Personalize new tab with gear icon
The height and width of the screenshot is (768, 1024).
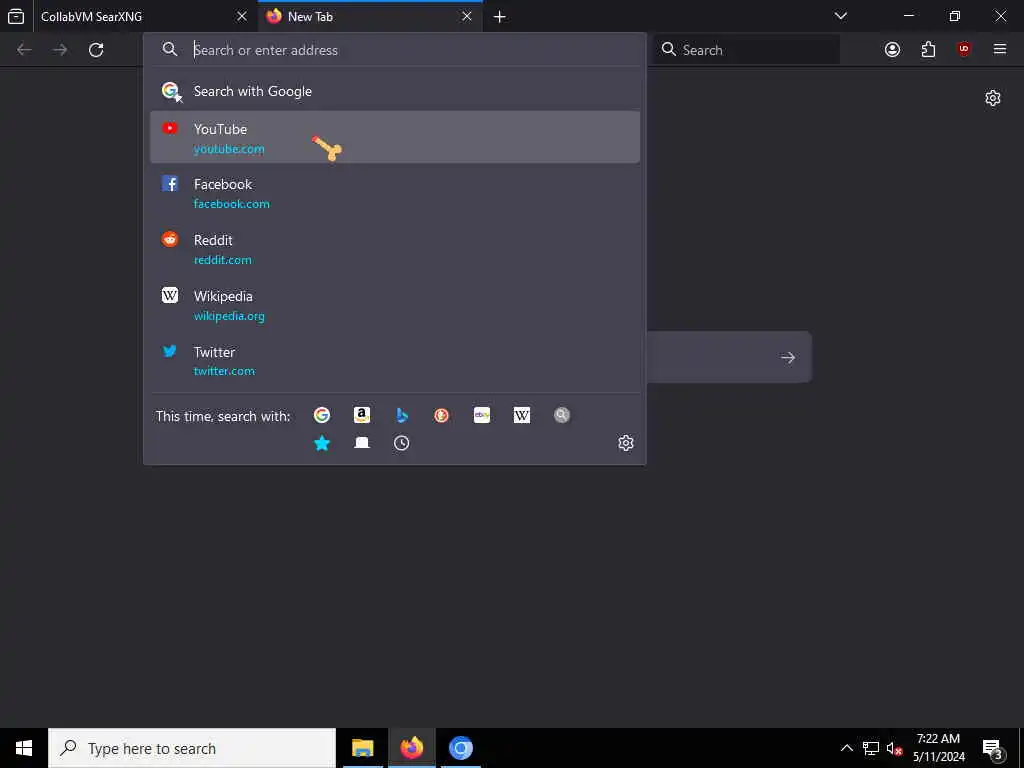tap(993, 99)
